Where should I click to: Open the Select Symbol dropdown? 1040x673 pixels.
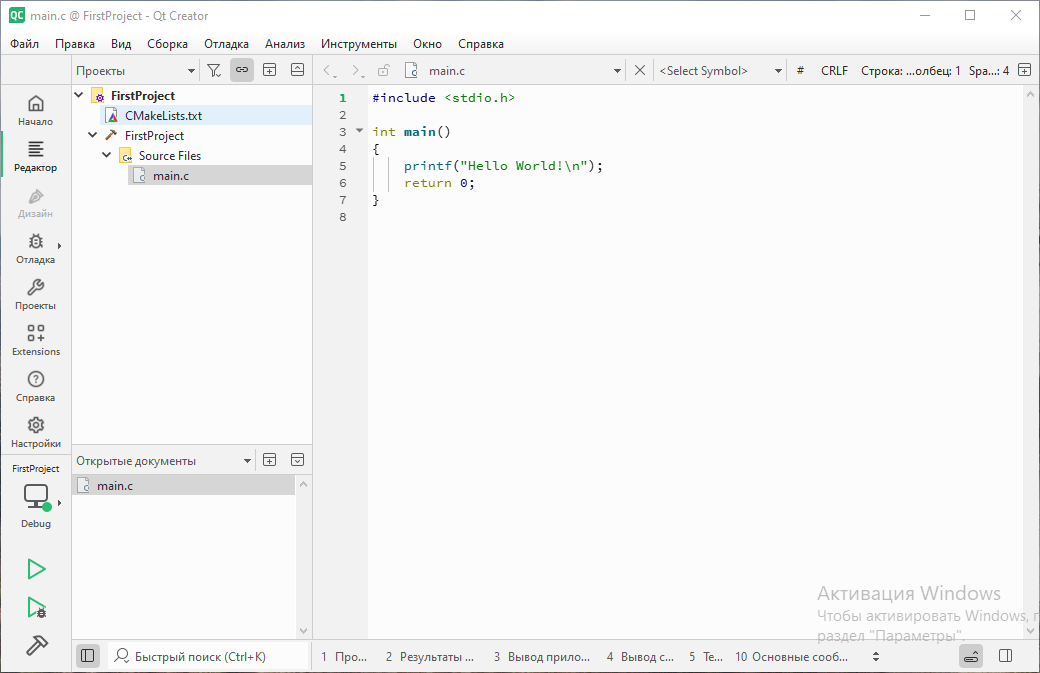point(720,70)
